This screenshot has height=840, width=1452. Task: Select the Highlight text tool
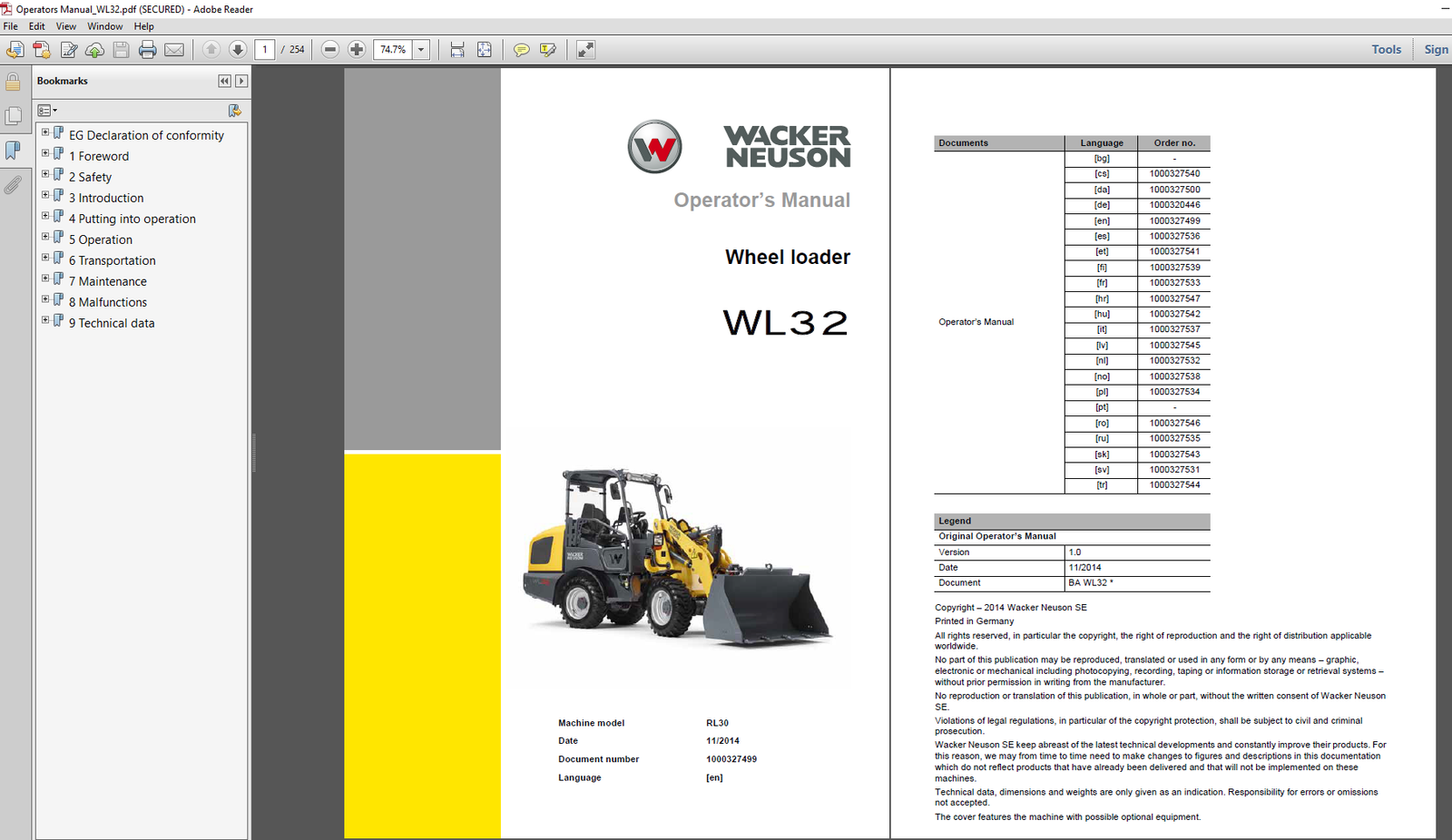click(x=548, y=50)
